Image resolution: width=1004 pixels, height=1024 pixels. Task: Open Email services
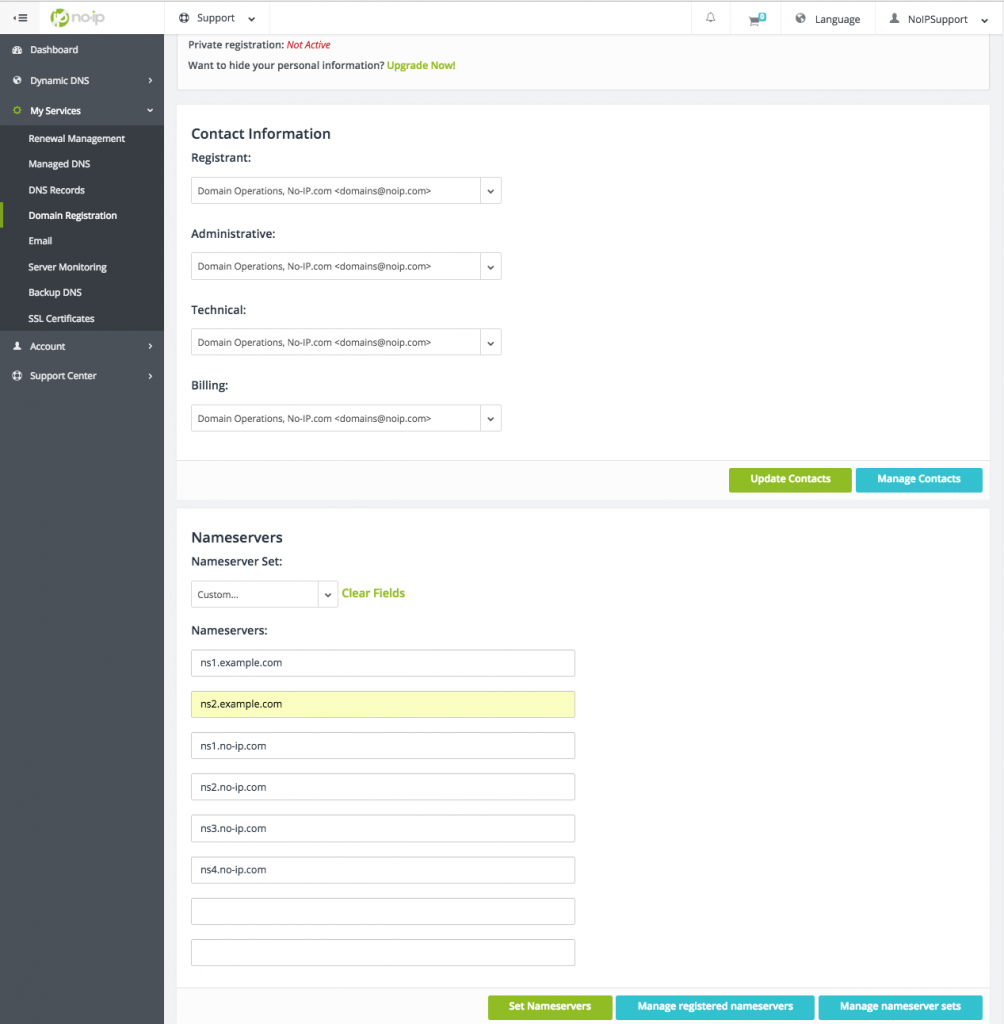pyautogui.click(x=40, y=241)
